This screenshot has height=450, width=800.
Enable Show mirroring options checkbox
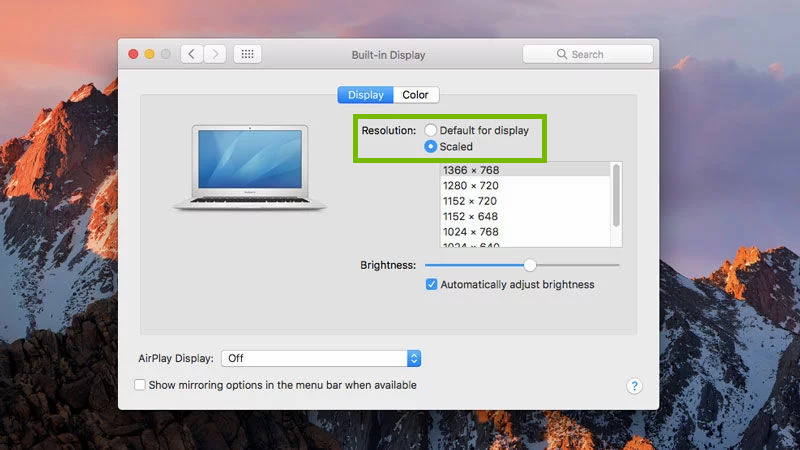139,385
